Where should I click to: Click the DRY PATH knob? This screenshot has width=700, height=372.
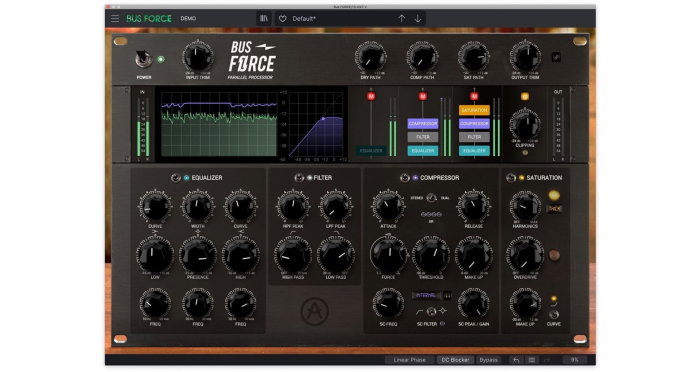click(371, 57)
